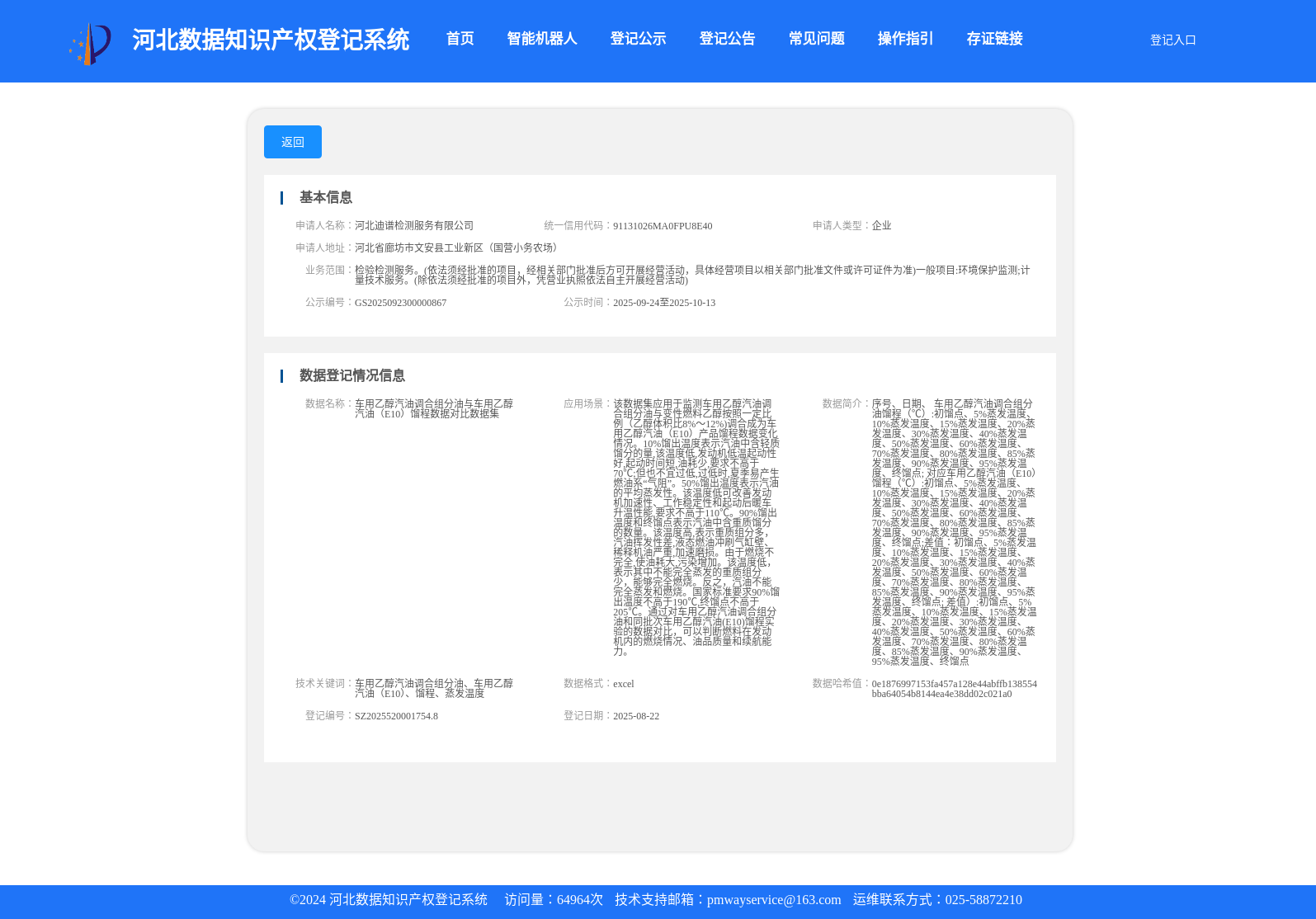The height and width of the screenshot is (919, 1316).
Task: Click the 公示时间 label
Action: [587, 303]
